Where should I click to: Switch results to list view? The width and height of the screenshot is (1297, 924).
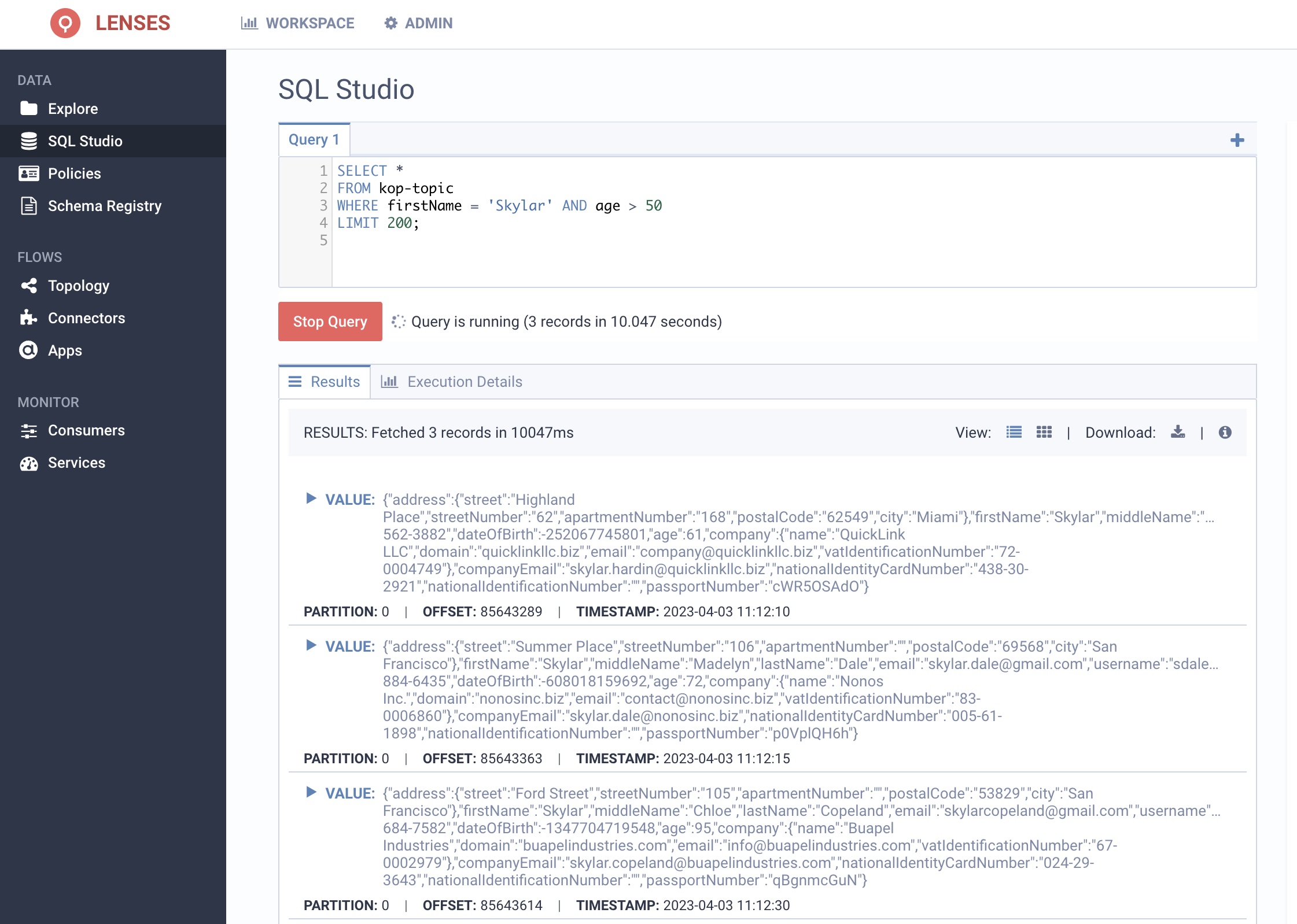click(1014, 432)
